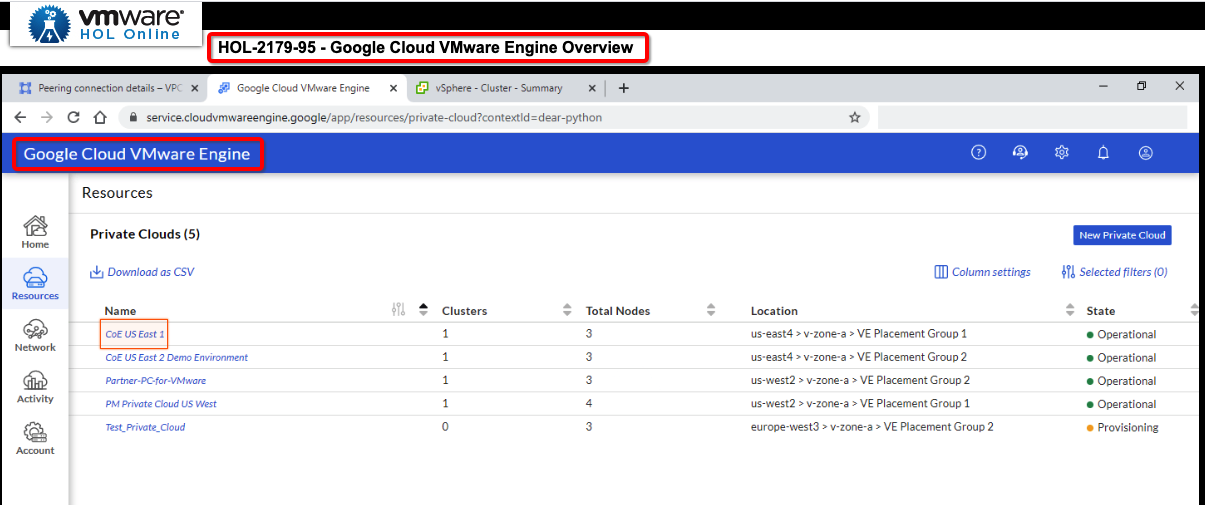The width and height of the screenshot is (1205, 505).
Task: Open the Home section in the sidebar
Action: tap(35, 232)
